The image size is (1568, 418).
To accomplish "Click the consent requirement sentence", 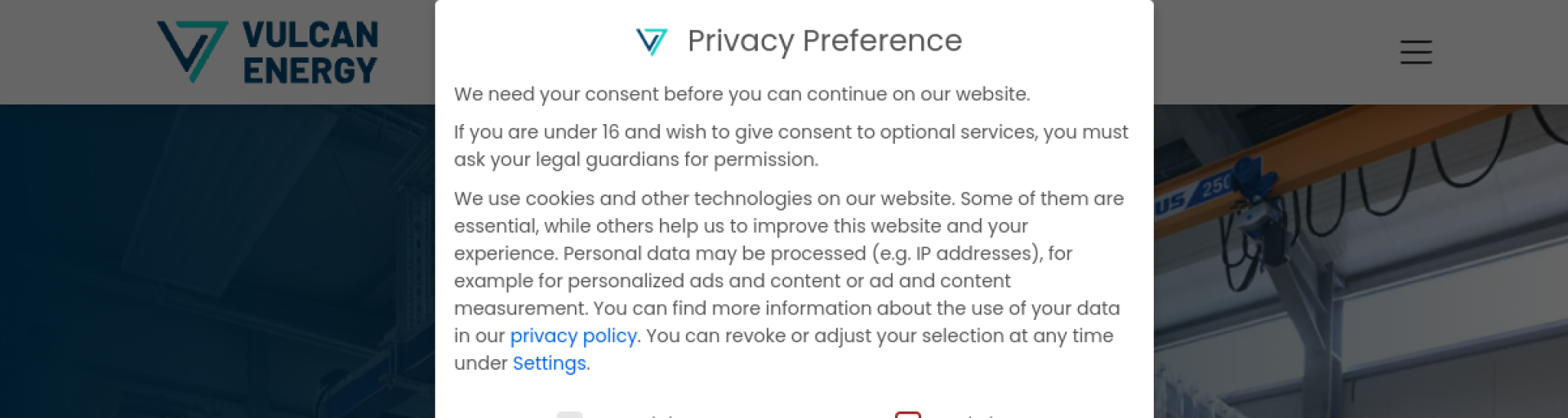I will [x=742, y=94].
